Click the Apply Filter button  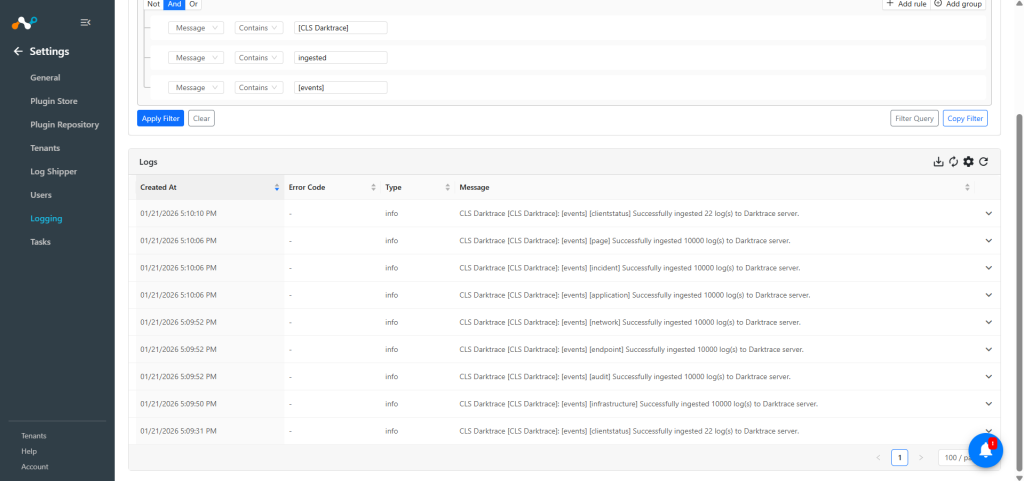coord(161,118)
